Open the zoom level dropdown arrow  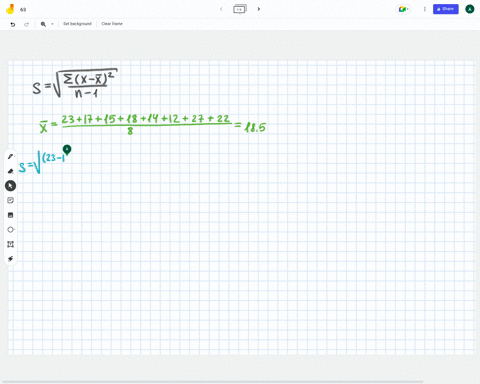click(x=52, y=24)
